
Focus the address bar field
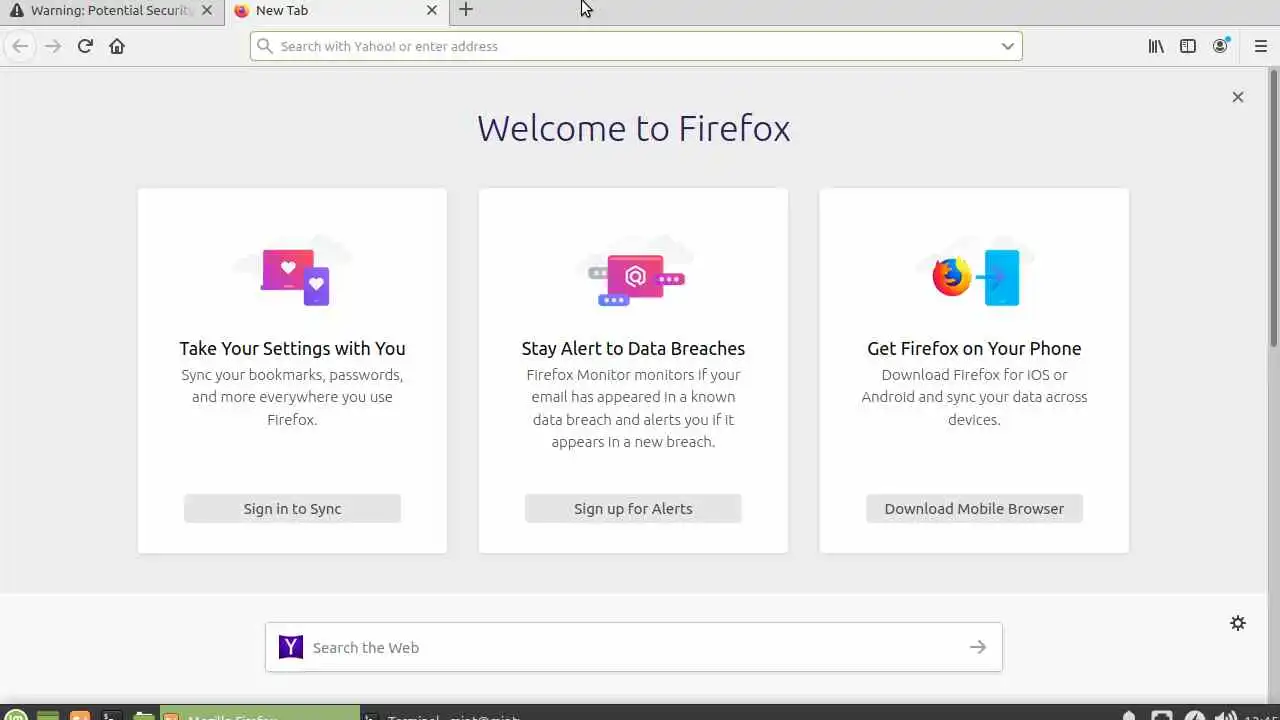636,46
